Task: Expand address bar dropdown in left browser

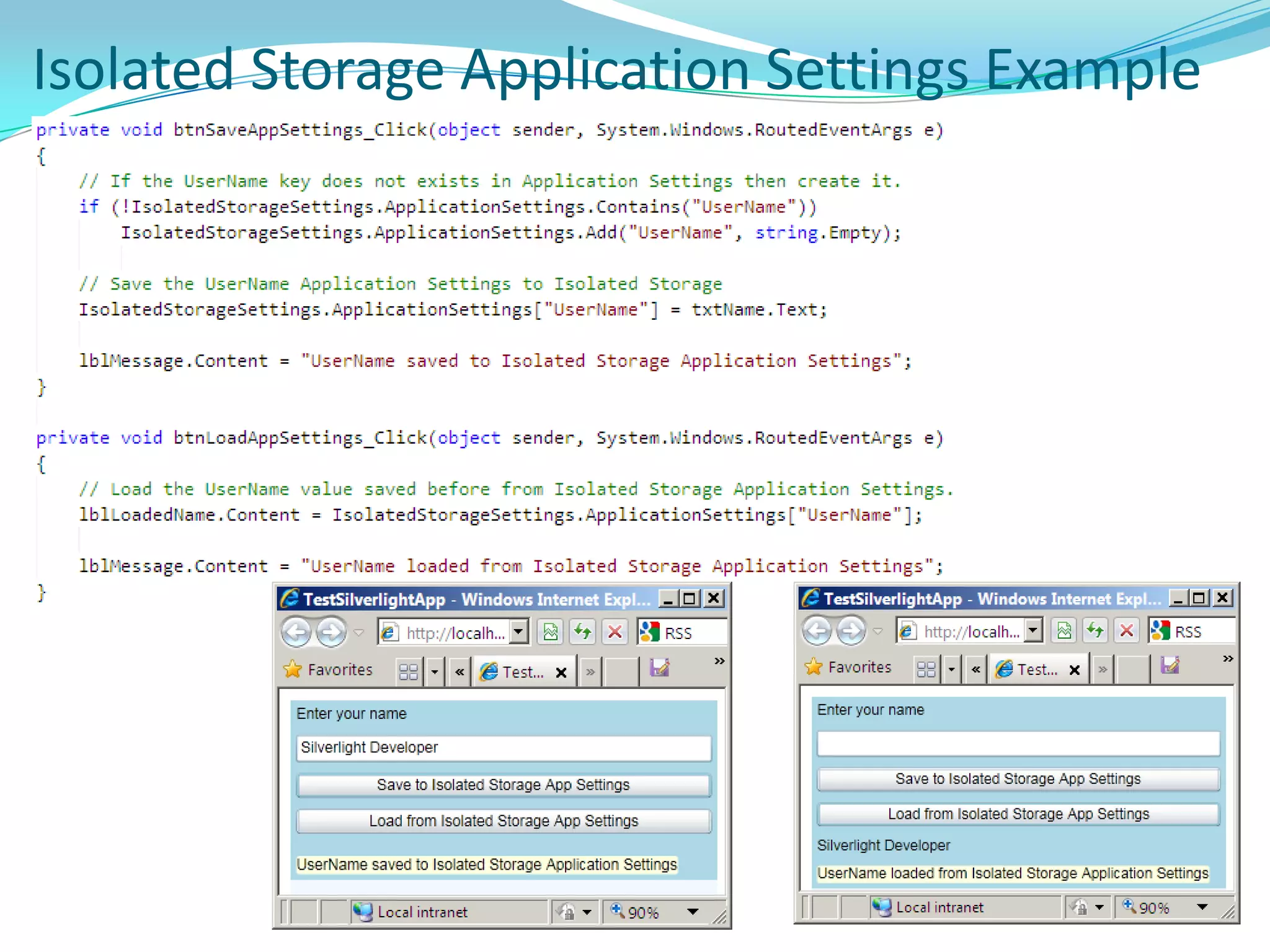Action: coord(520,632)
